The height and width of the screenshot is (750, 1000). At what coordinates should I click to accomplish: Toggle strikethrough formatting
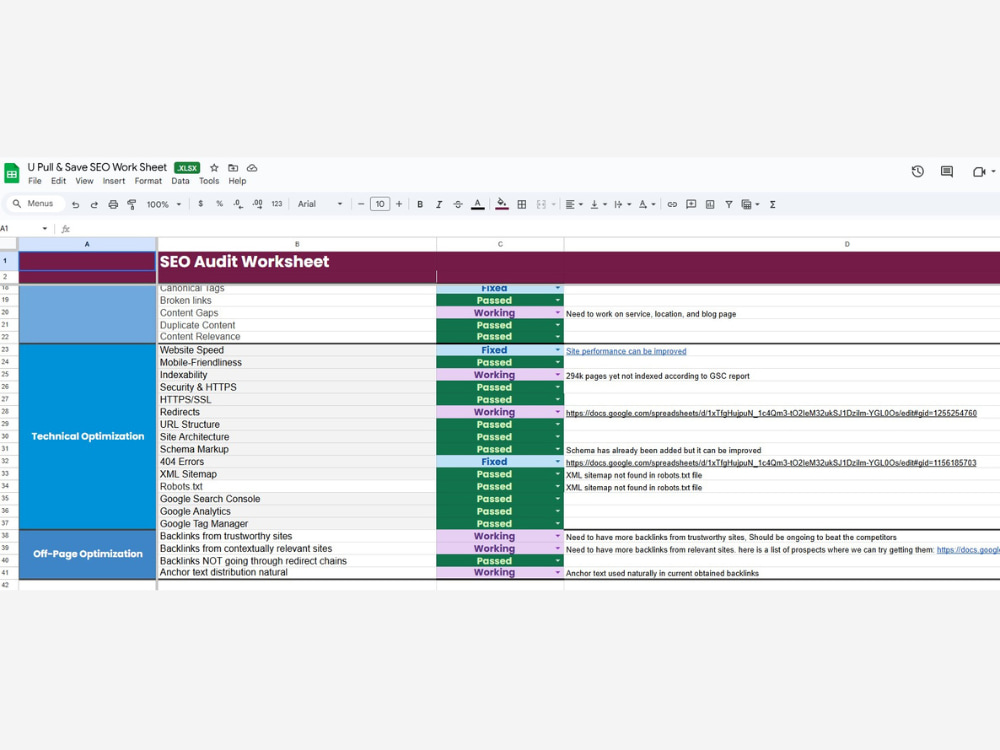[x=458, y=205]
